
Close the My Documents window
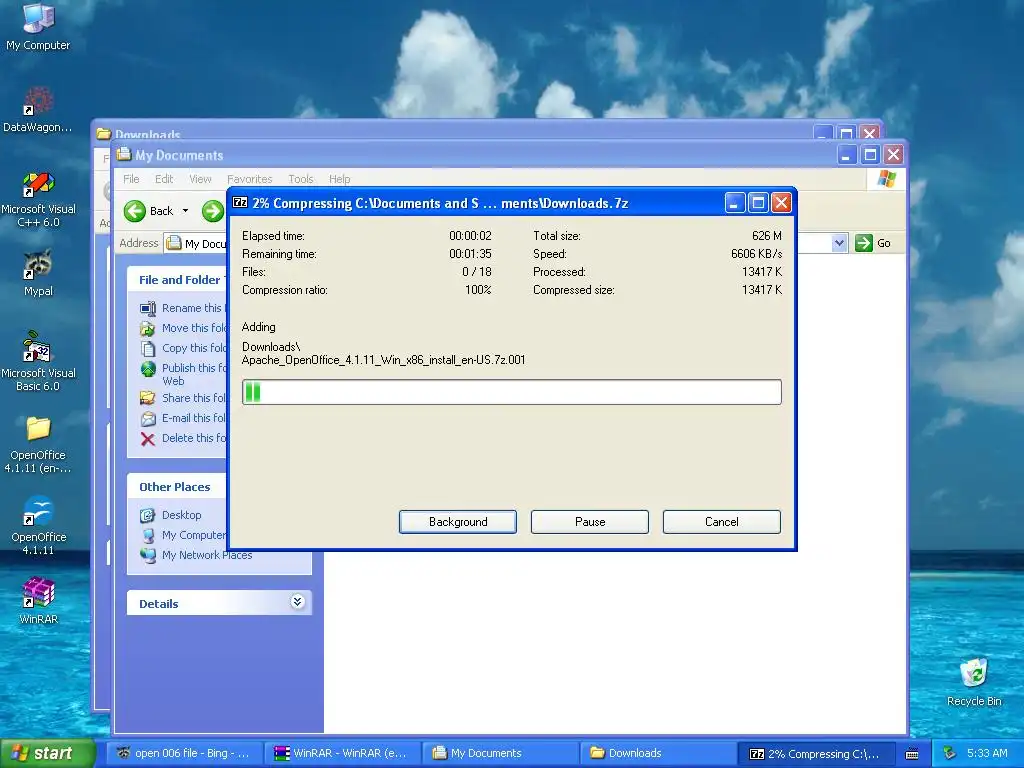[x=893, y=155]
